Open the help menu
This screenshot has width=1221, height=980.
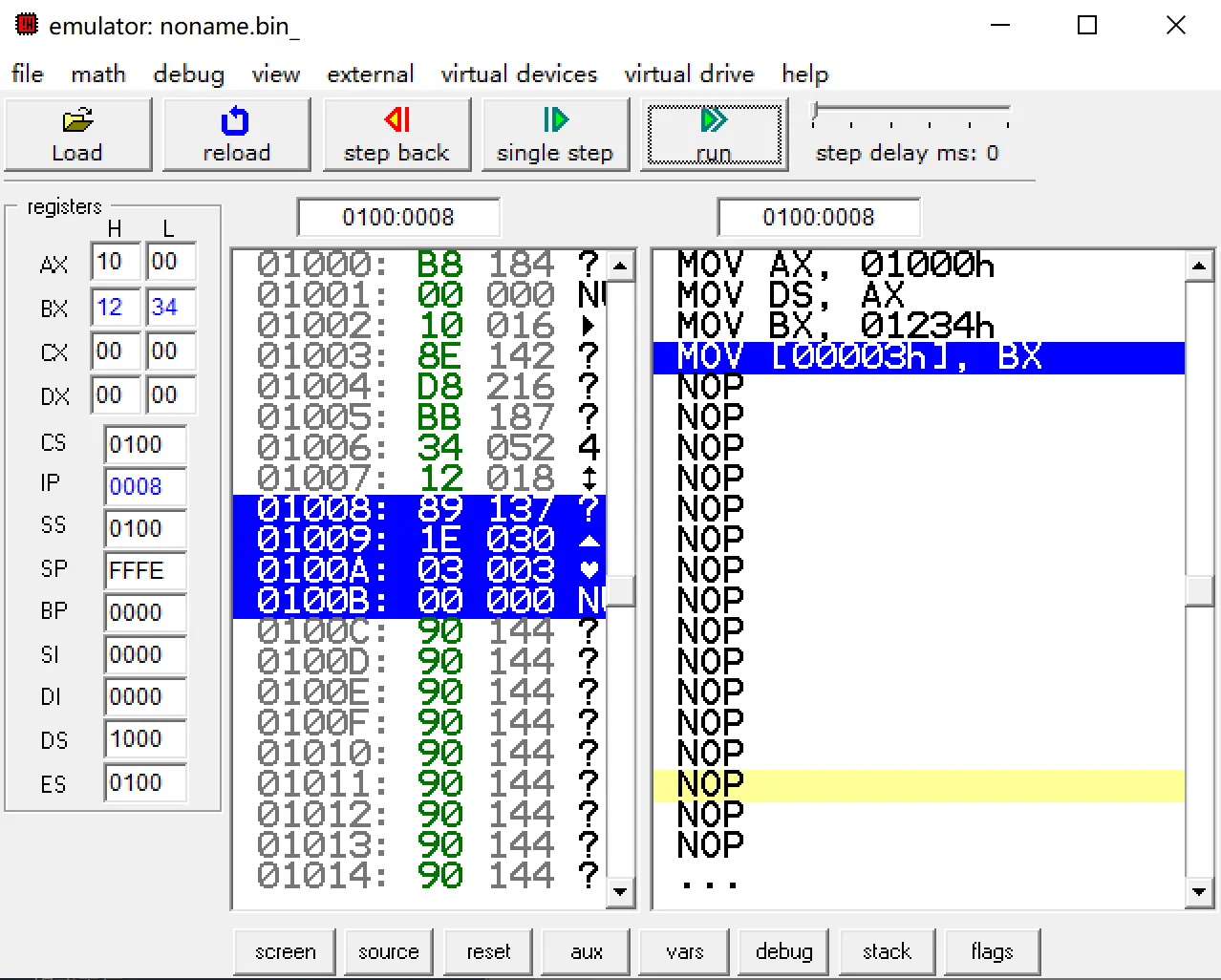pos(805,74)
